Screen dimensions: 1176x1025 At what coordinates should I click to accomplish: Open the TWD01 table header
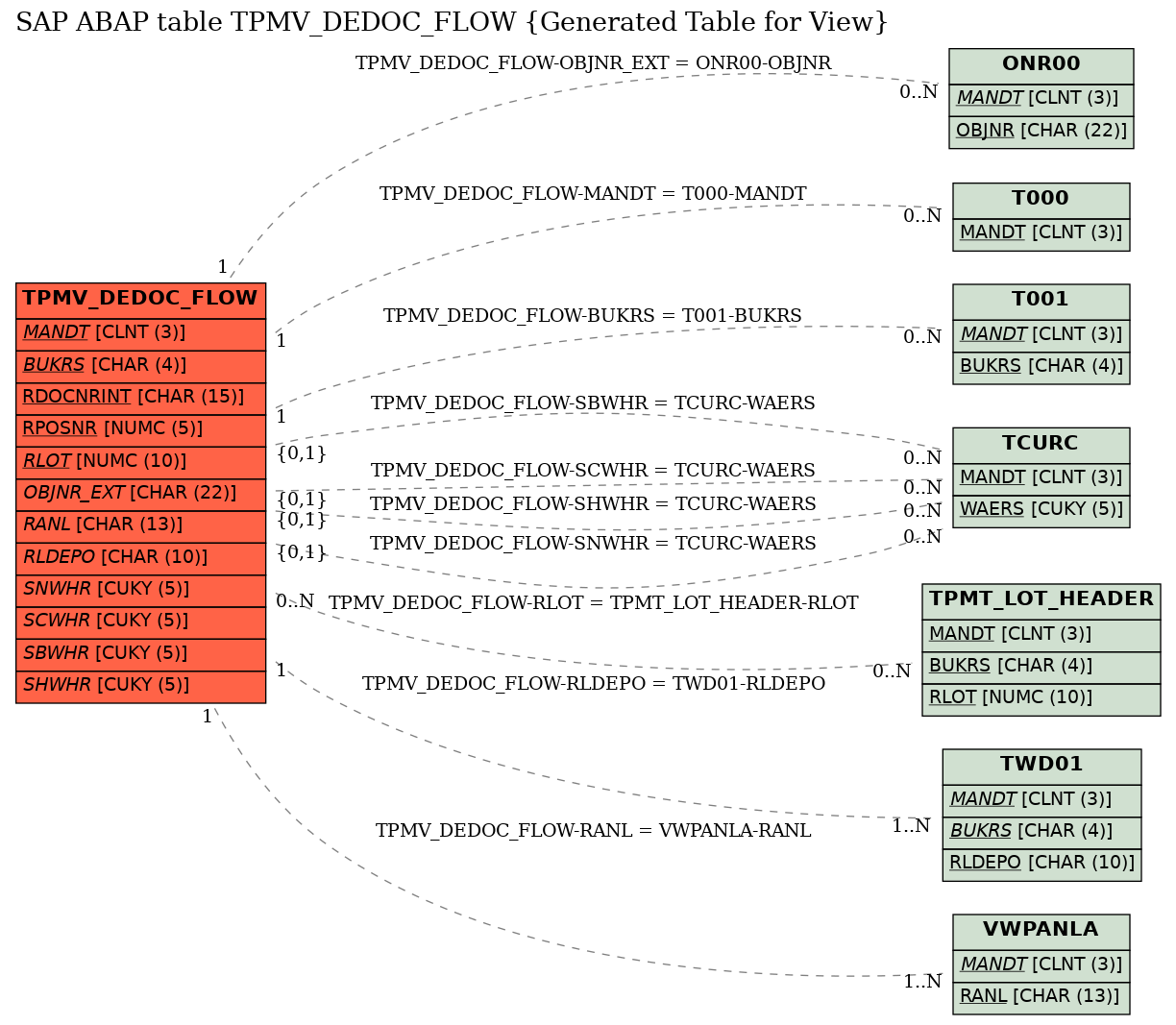pos(1041,766)
